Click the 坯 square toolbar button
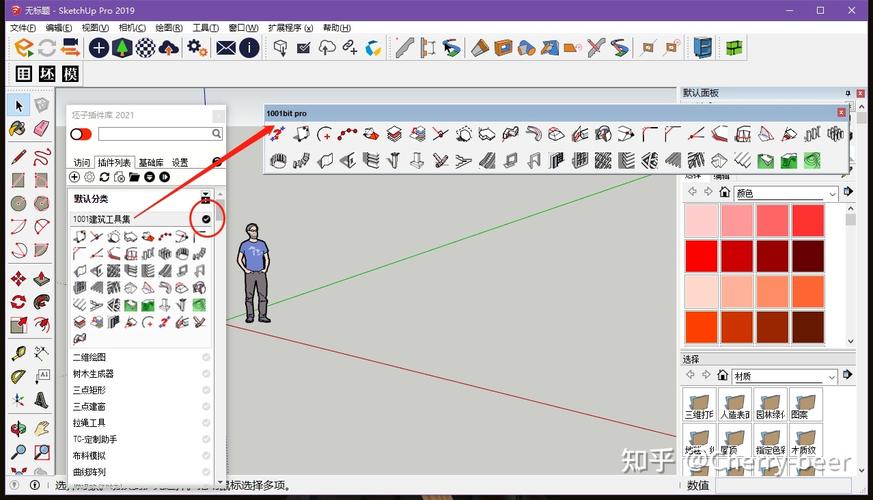Screen dimensions: 873x500 (x=47, y=73)
